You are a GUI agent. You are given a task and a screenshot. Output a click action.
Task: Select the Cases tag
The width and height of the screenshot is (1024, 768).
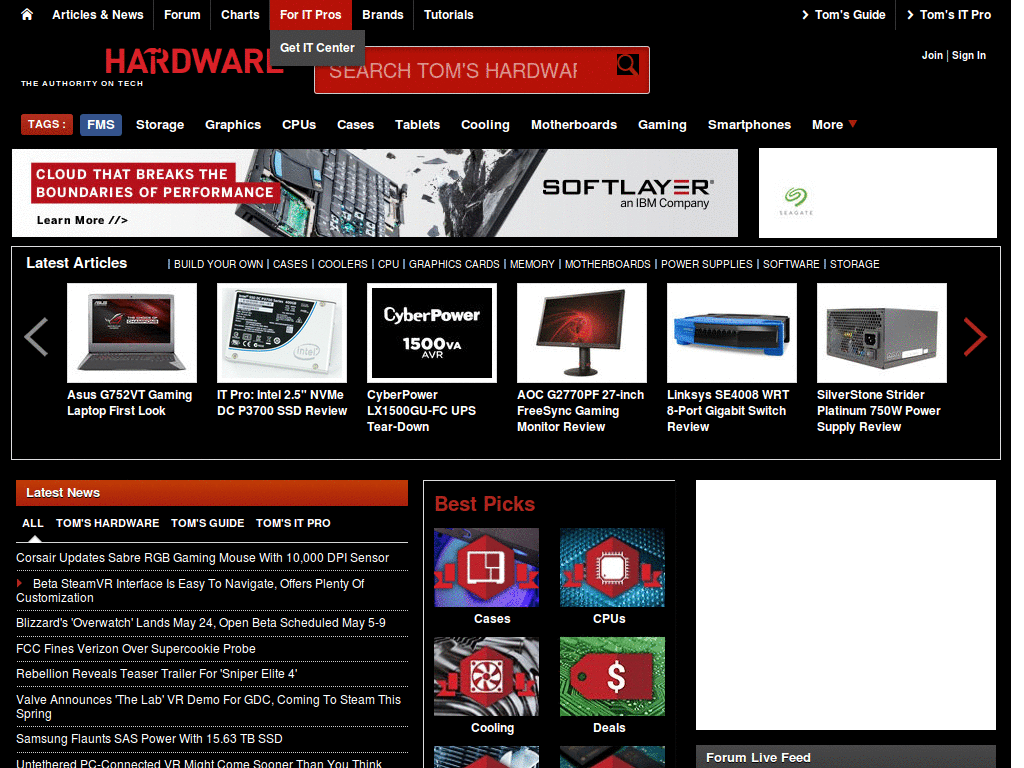pyautogui.click(x=355, y=125)
